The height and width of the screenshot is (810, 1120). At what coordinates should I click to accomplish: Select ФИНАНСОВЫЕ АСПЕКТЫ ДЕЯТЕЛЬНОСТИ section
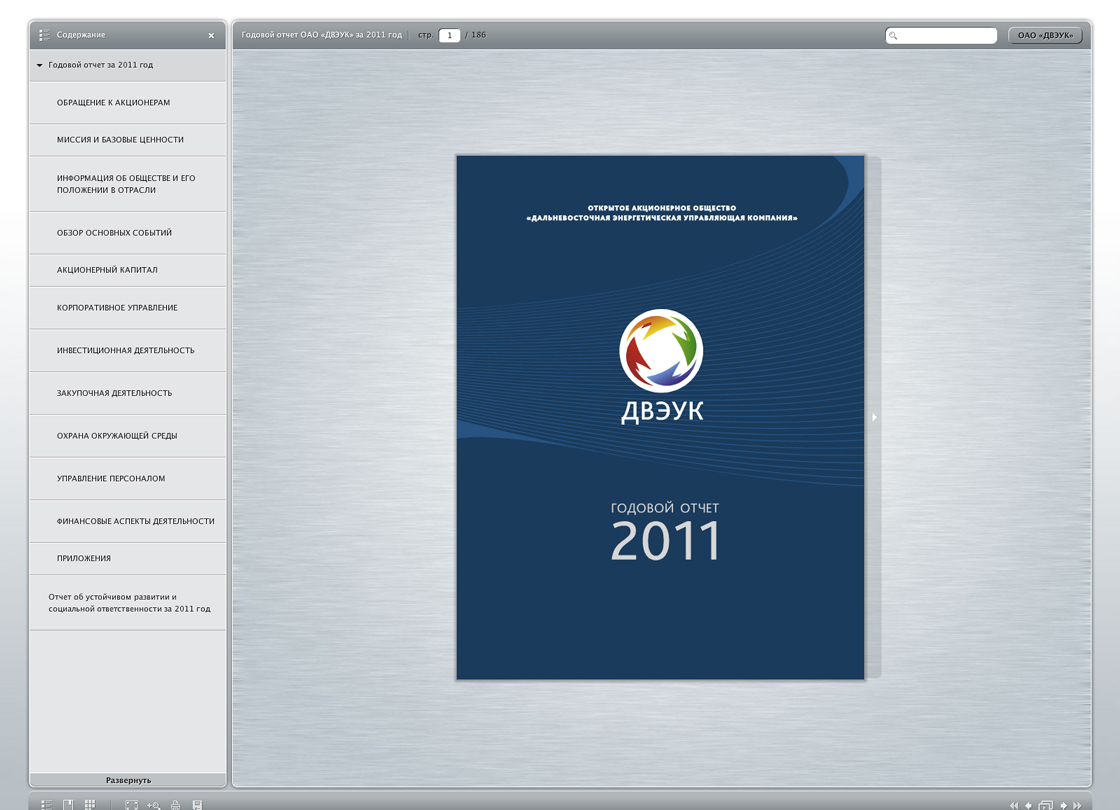coord(128,521)
